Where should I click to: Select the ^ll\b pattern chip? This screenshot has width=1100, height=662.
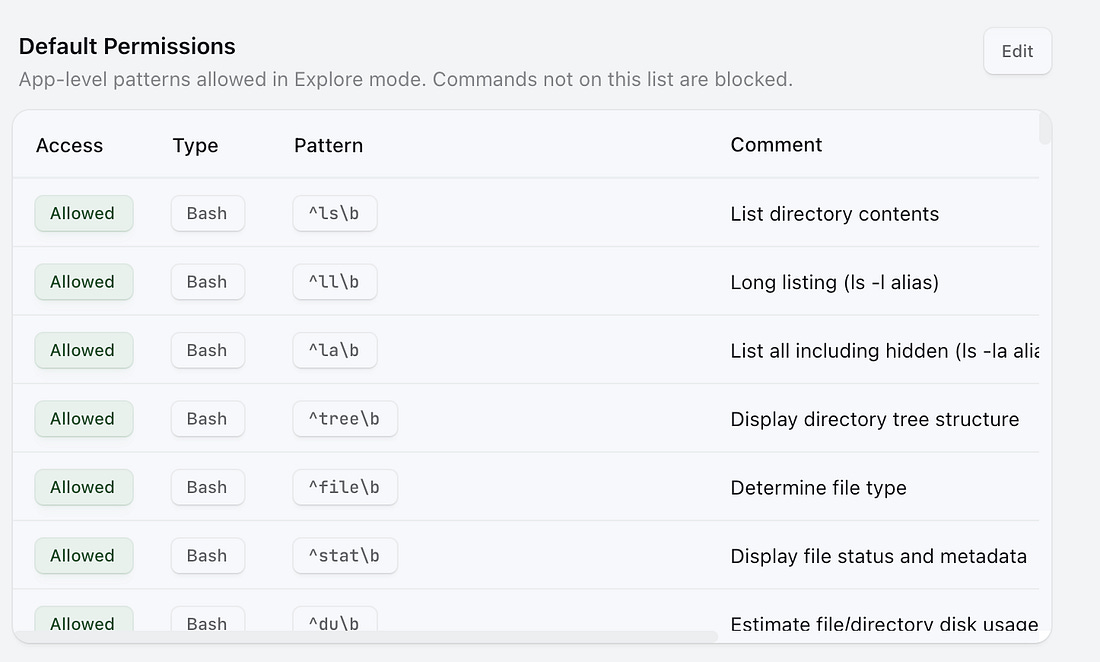click(334, 282)
